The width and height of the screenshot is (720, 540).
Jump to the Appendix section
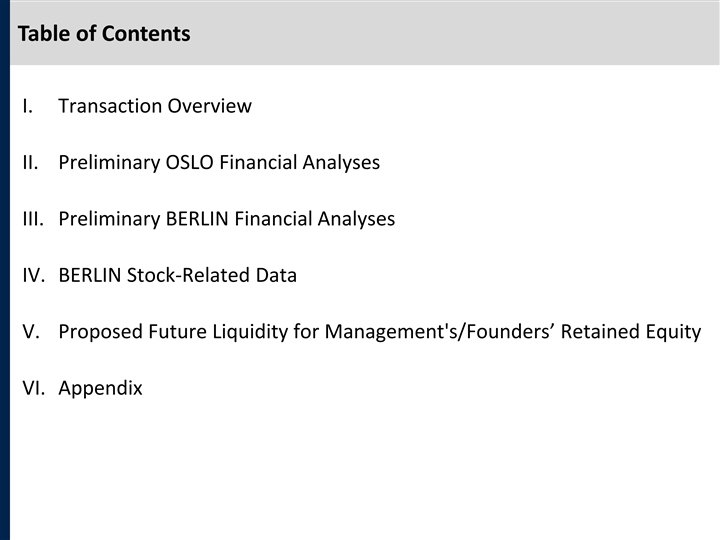(x=100, y=388)
